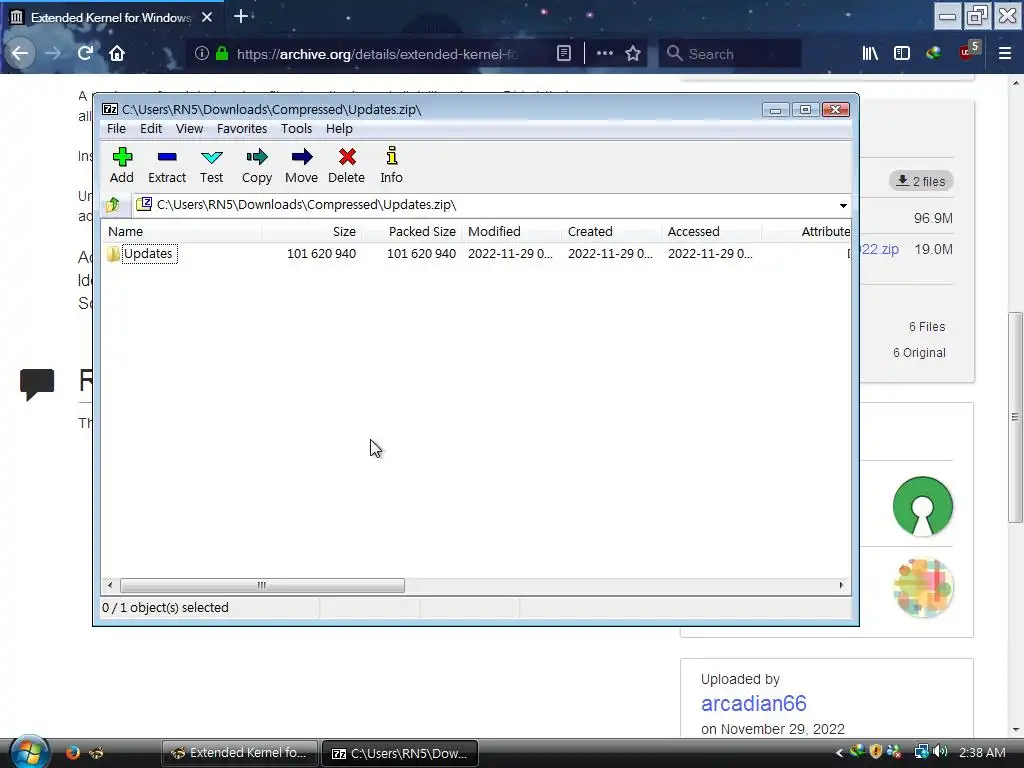This screenshot has width=1024, height=768.
Task: Open the 7-Zip File menu
Action: 116,129
